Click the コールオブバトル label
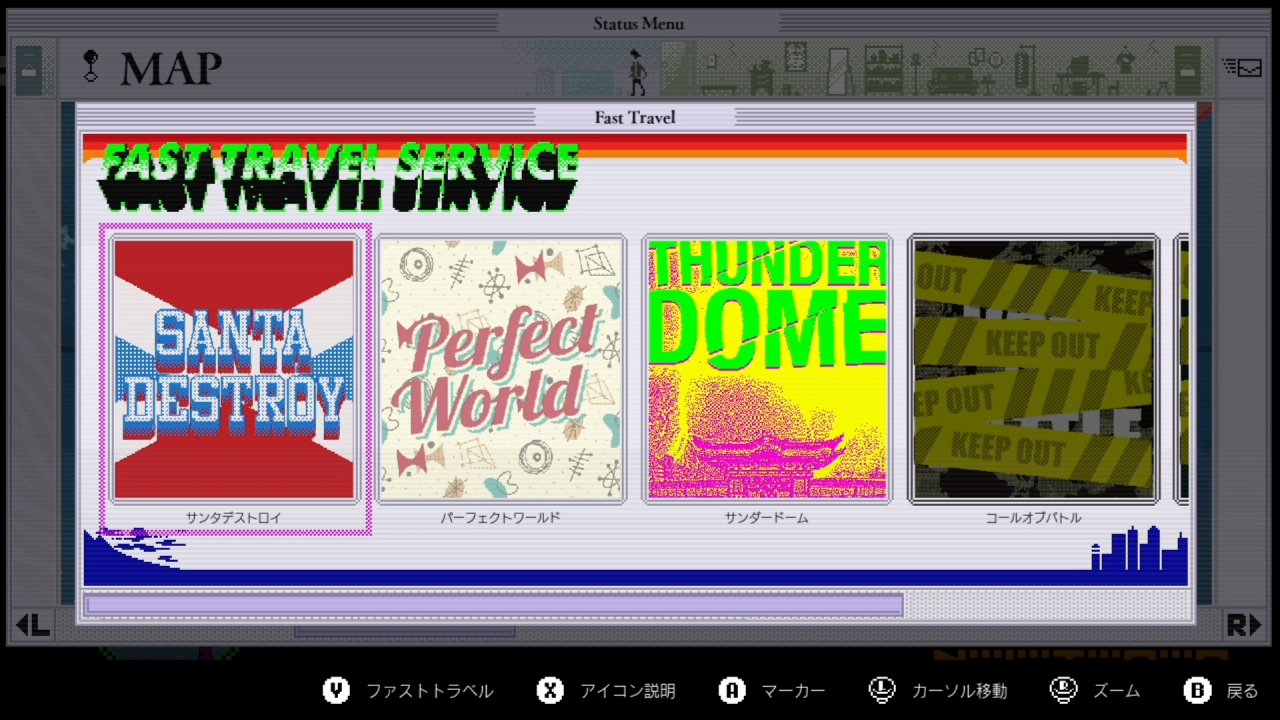The image size is (1280, 720). [1033, 518]
